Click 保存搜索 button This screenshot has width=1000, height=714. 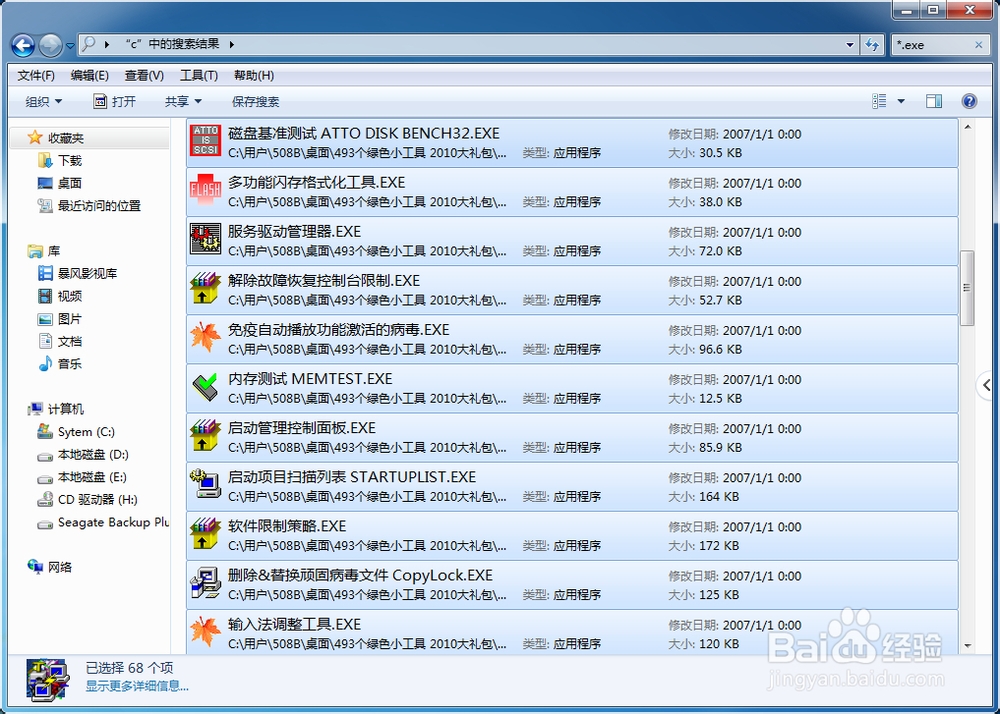click(256, 101)
